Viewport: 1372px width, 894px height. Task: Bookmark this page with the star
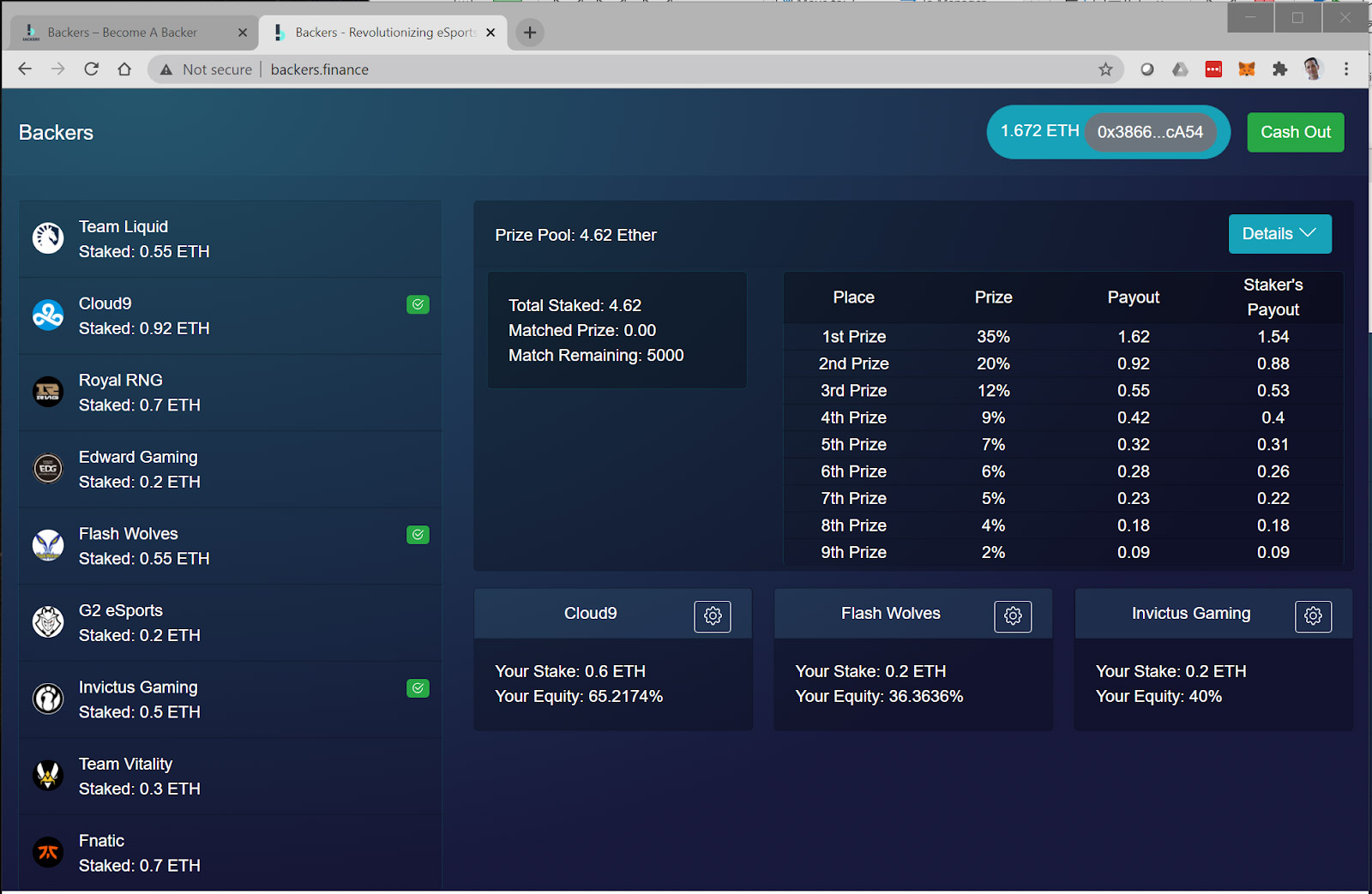[1105, 69]
